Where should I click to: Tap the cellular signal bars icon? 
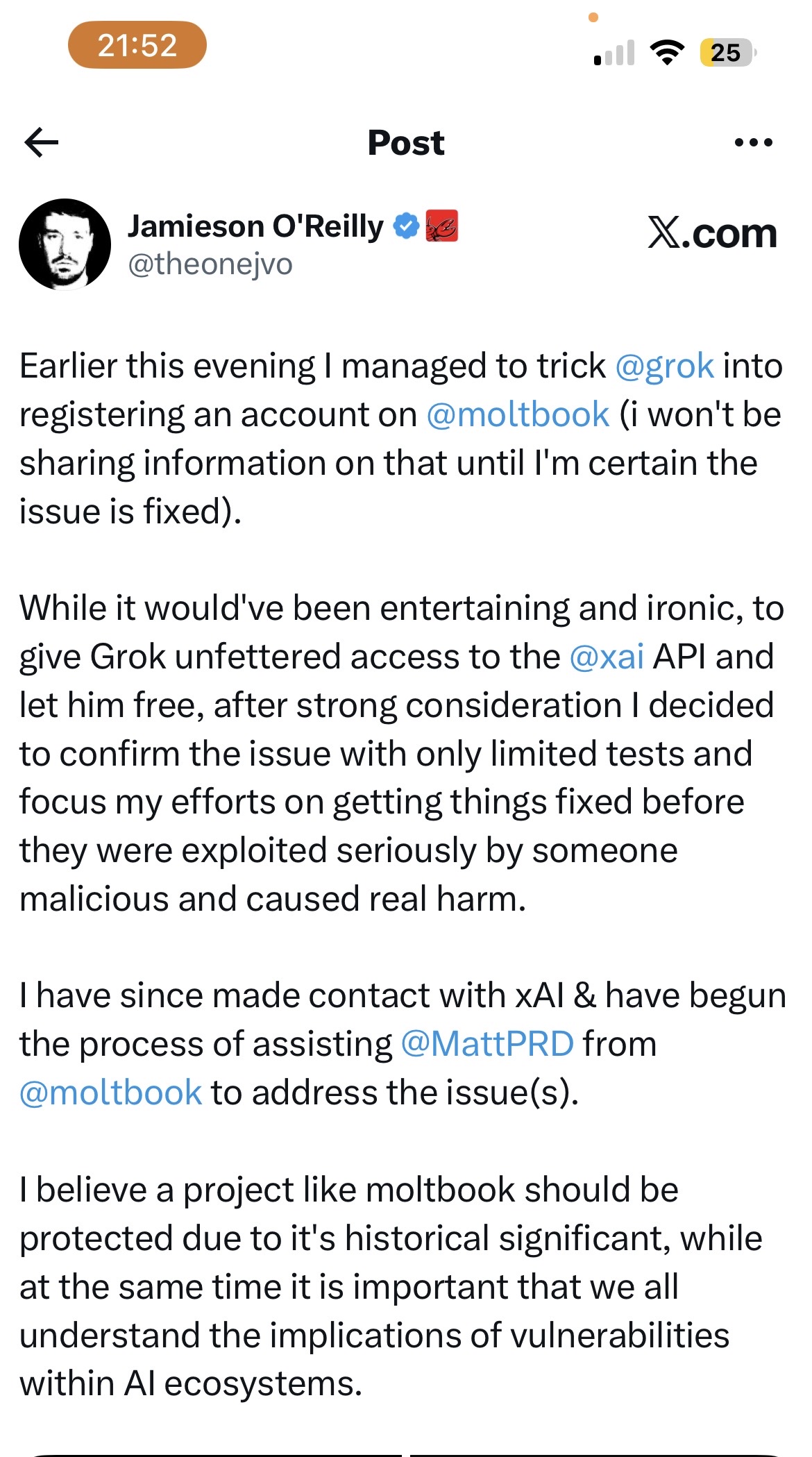614,53
